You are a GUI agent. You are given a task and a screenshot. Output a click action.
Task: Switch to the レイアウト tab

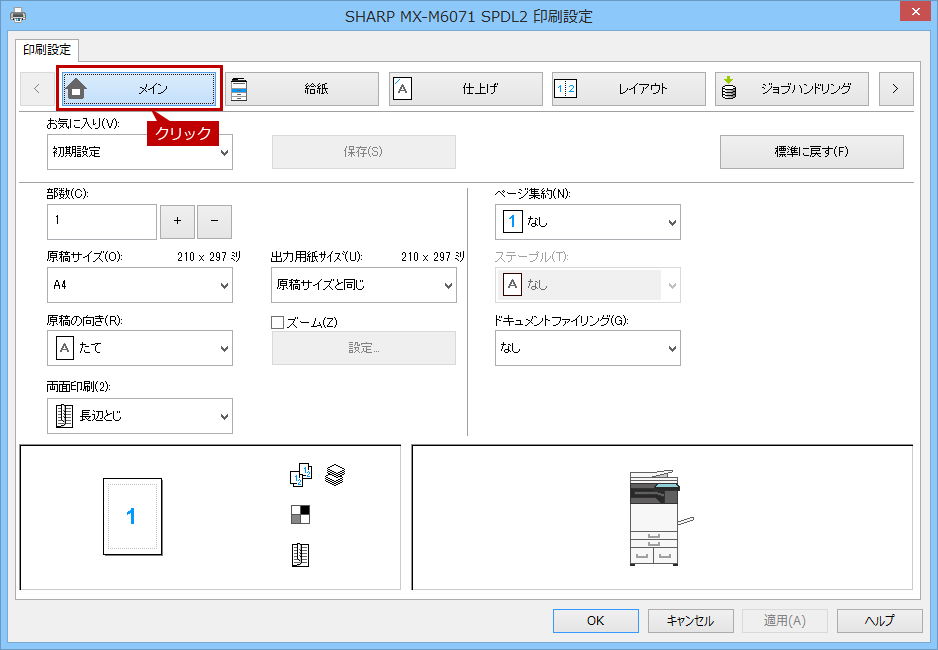[629, 89]
